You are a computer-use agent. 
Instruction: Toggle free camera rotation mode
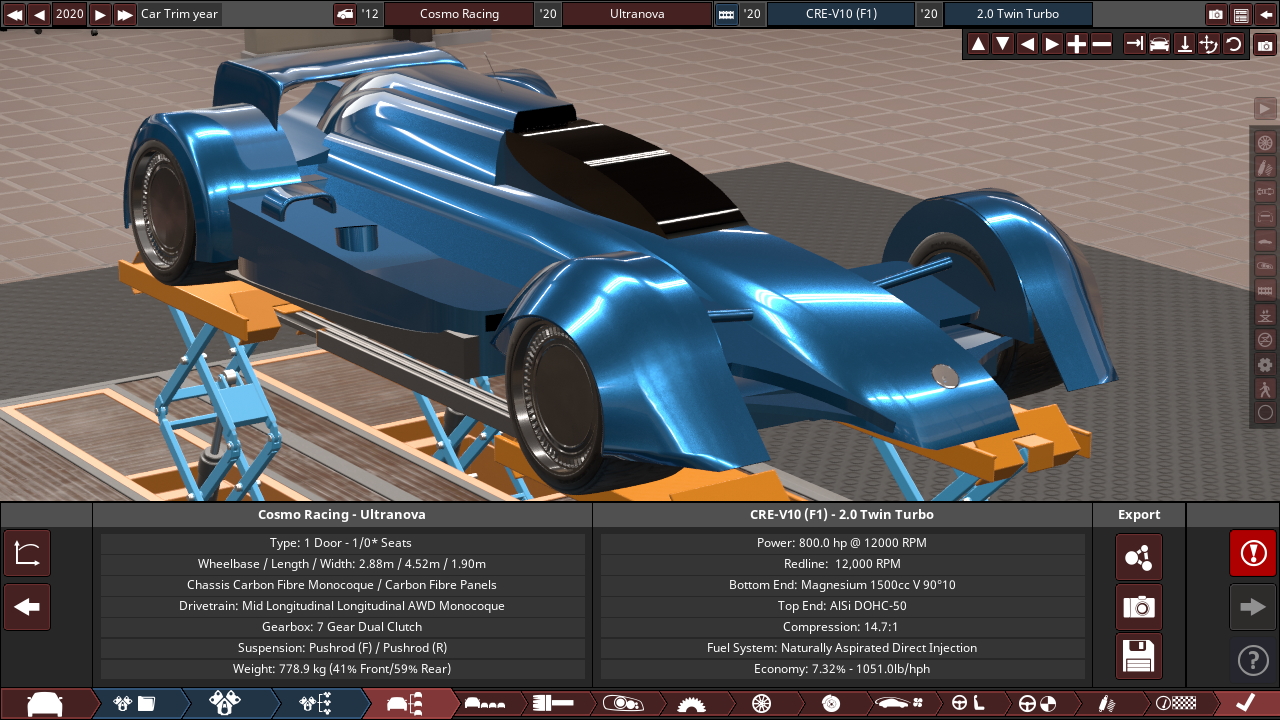click(1209, 44)
